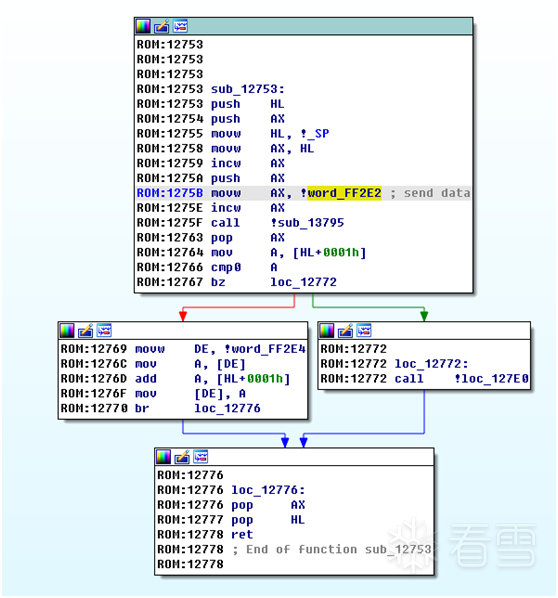Click the pencil icon of the loc_12772 node
Viewport: 558px width, 598px height.
pyautogui.click(x=345, y=331)
